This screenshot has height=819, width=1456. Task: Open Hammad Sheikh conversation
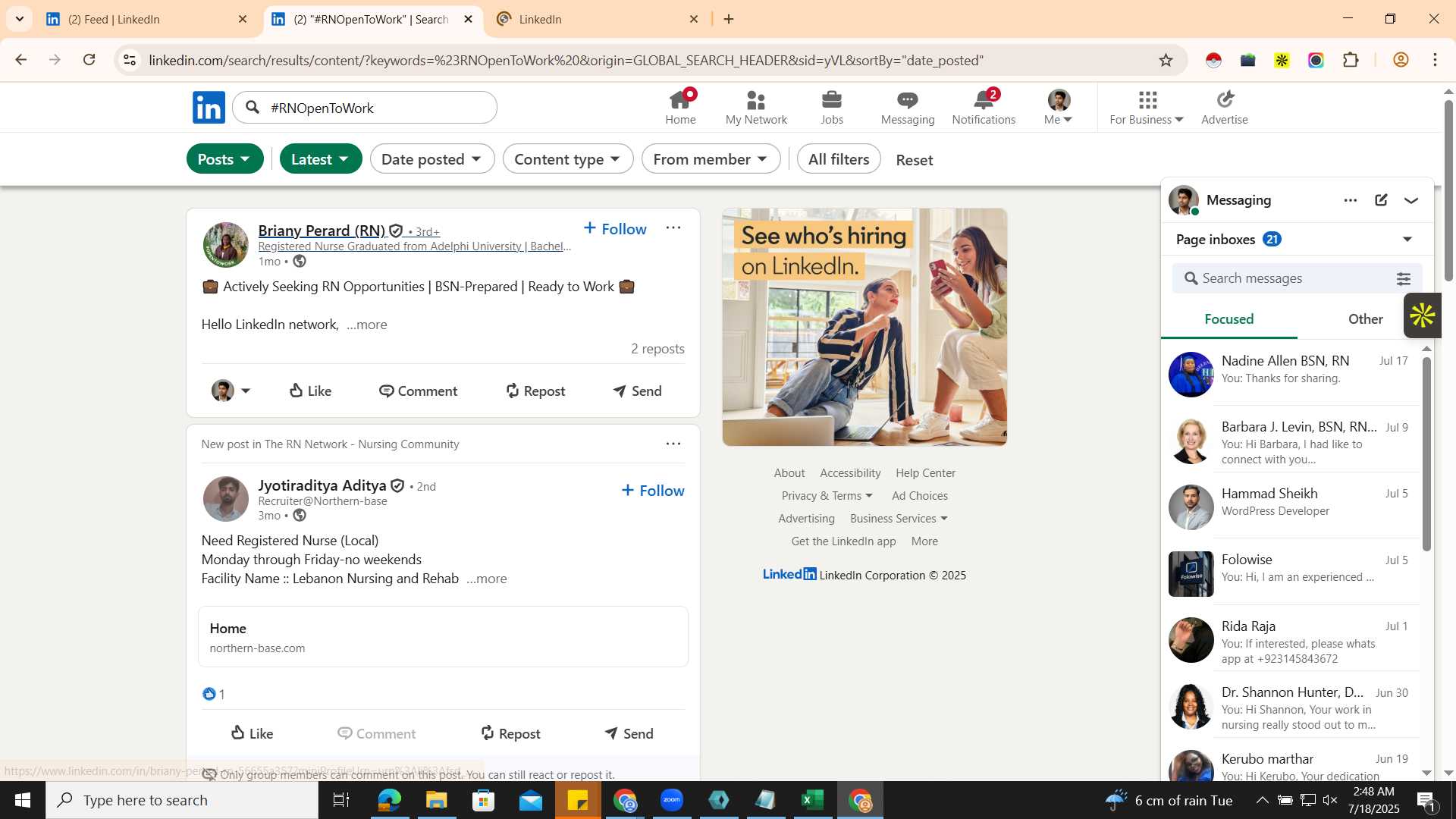pos(1289,505)
